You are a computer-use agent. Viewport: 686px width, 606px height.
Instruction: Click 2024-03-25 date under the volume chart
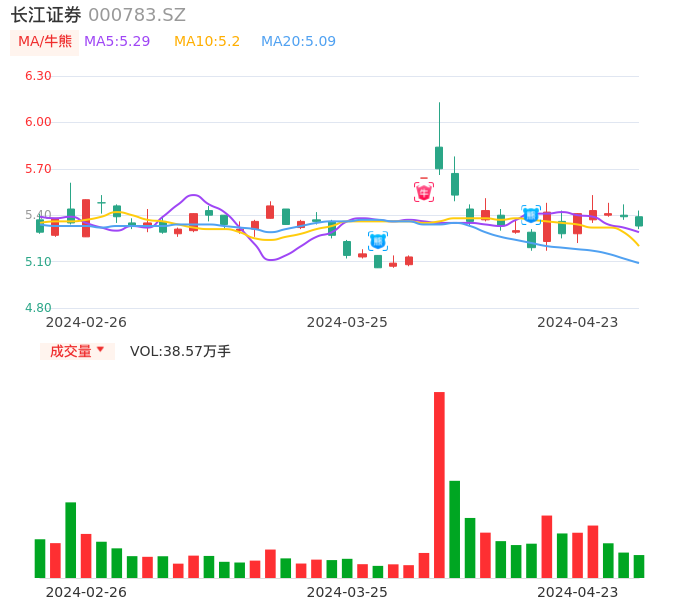347,592
